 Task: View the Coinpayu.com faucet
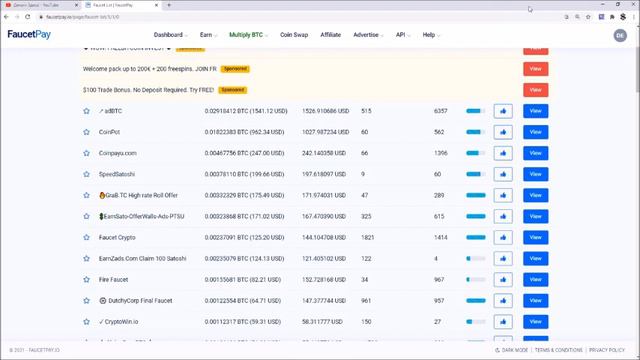pos(536,153)
